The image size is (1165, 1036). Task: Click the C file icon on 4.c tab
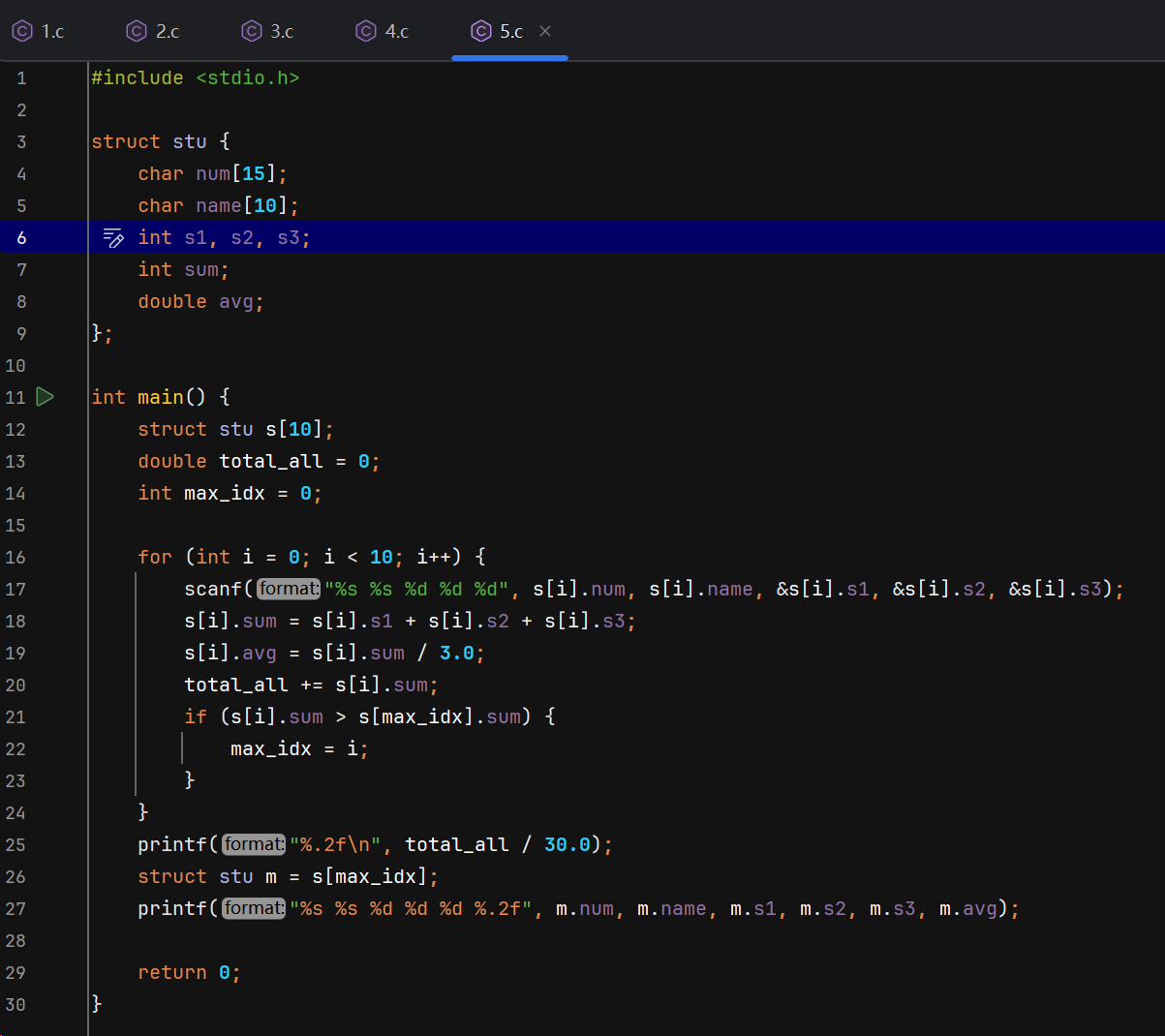[366, 32]
